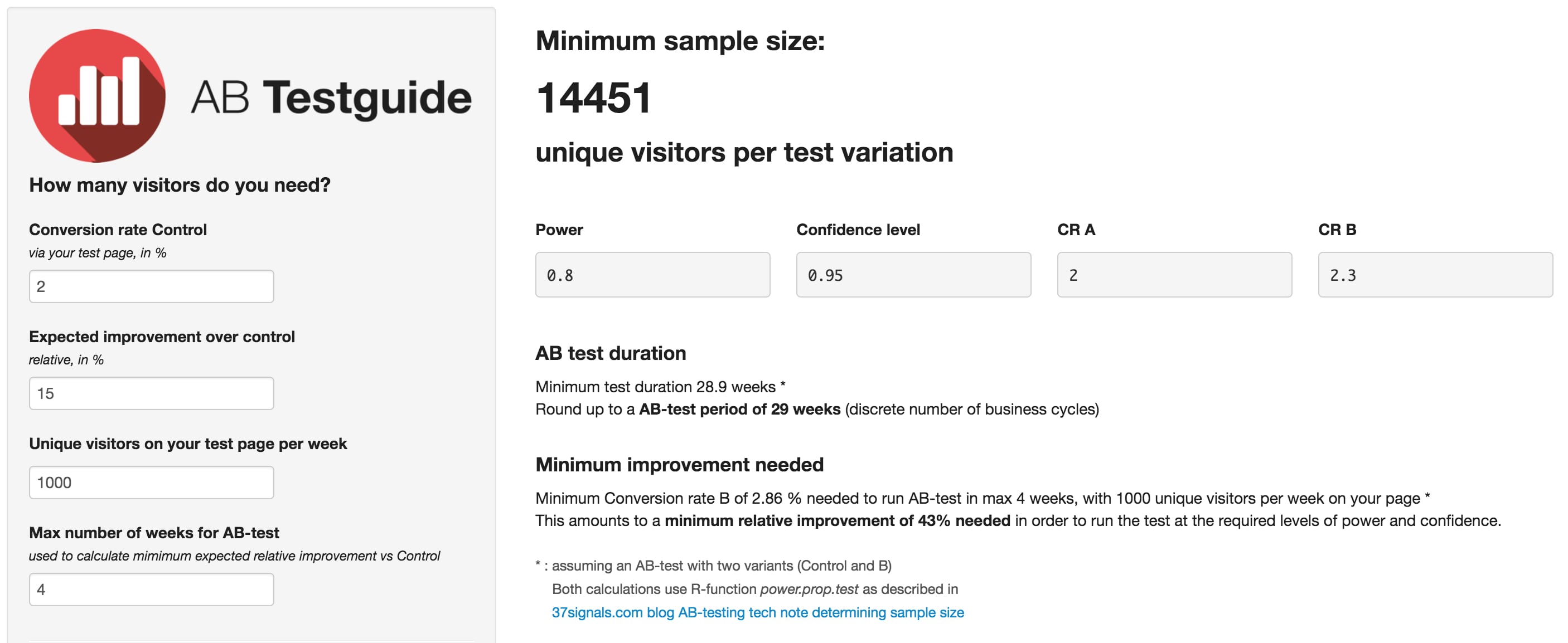Screen dimensions: 1568x643
Task: Click the 'minimum relative improvement of 43% needed' text
Action: tap(838, 521)
